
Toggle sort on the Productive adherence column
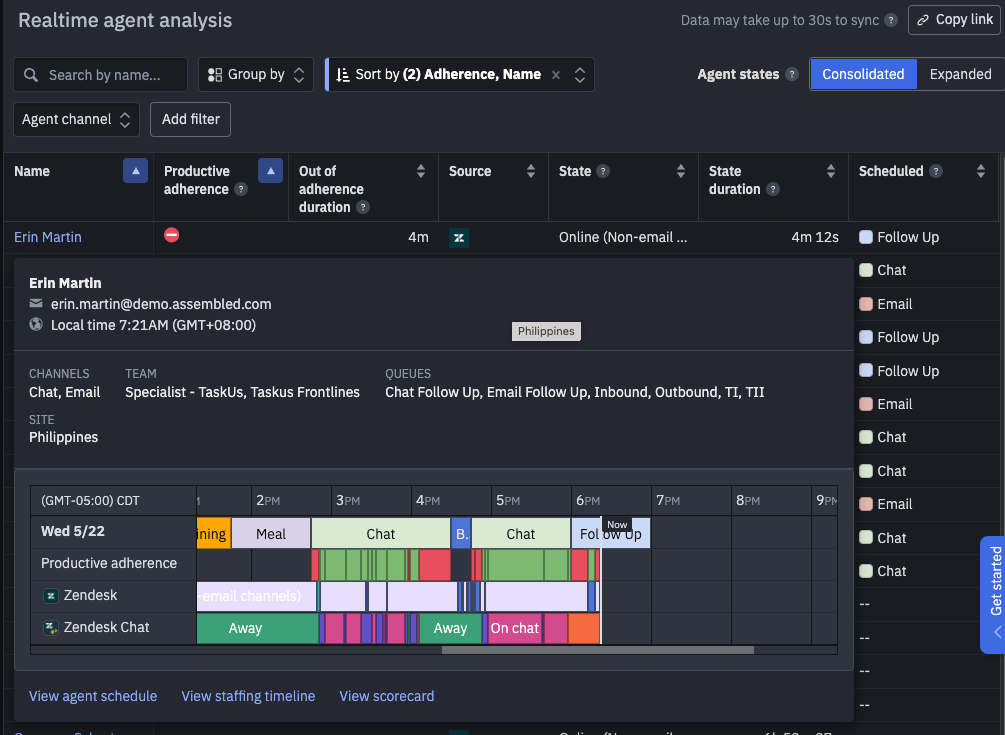[x=270, y=170]
